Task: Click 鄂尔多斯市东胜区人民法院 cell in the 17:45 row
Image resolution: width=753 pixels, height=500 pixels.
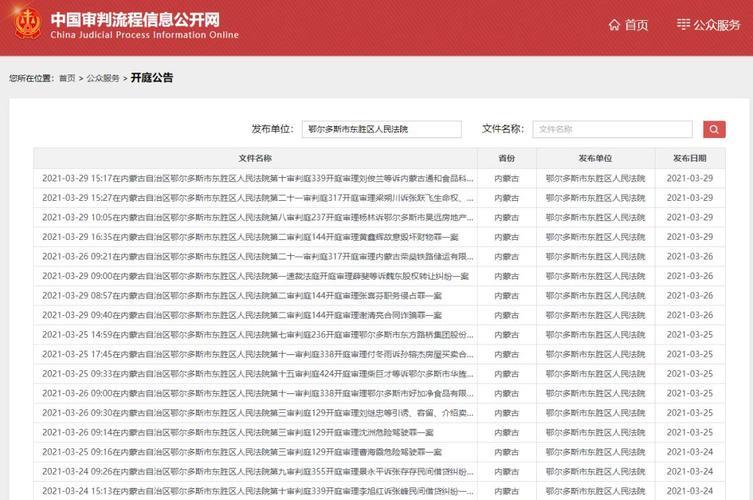Action: click(x=595, y=354)
